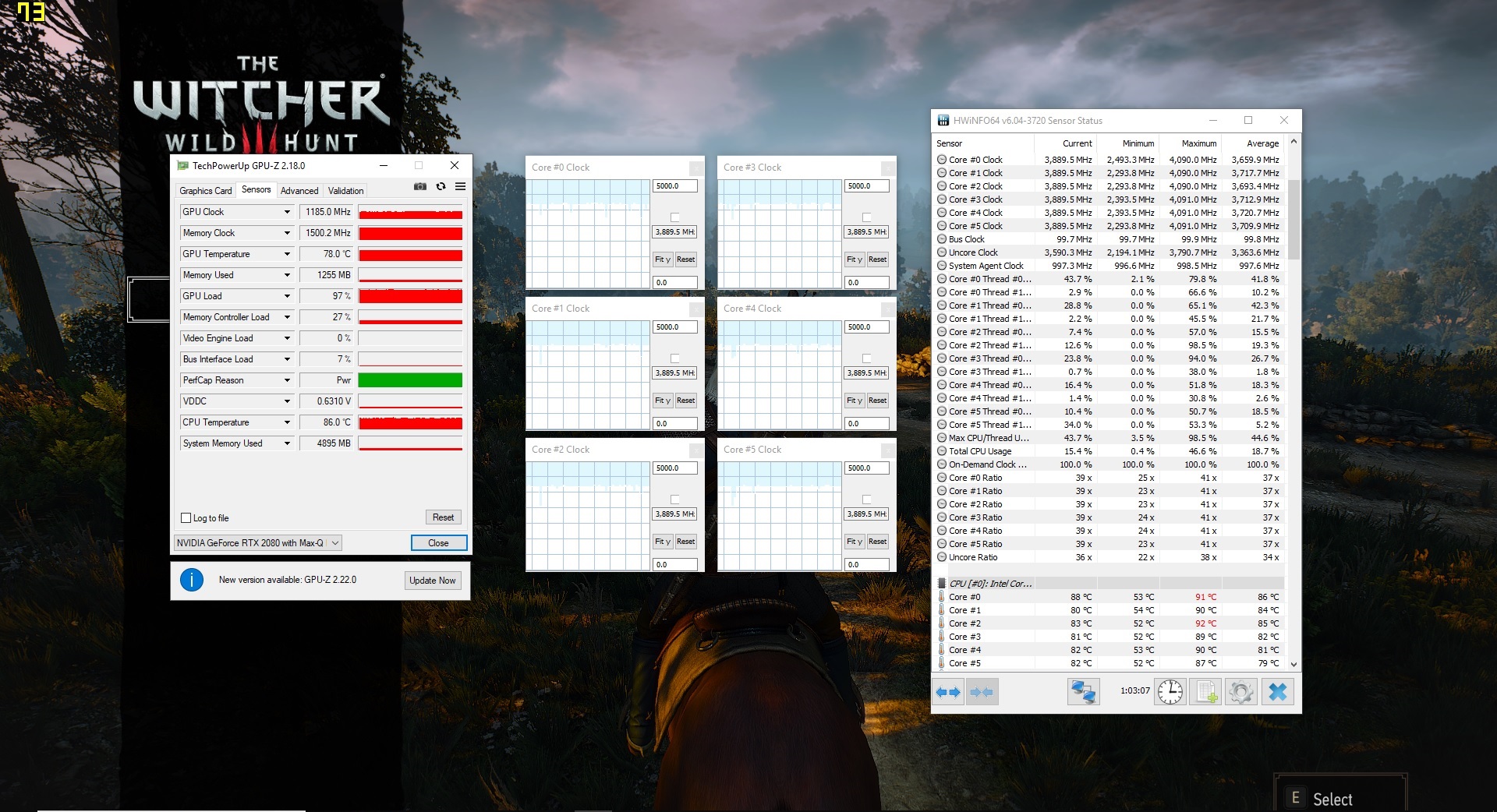Take a GPU-Z screenshot with the camera icon
Viewport: 1497px width, 812px height.
[x=420, y=187]
